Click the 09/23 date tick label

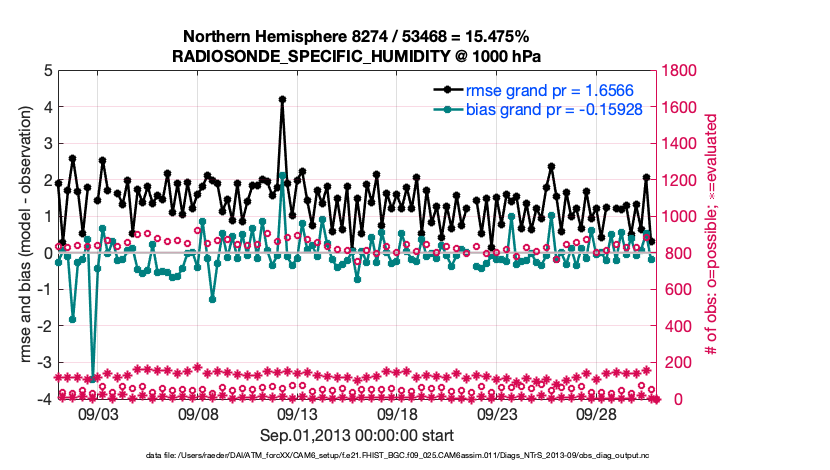coord(497,413)
